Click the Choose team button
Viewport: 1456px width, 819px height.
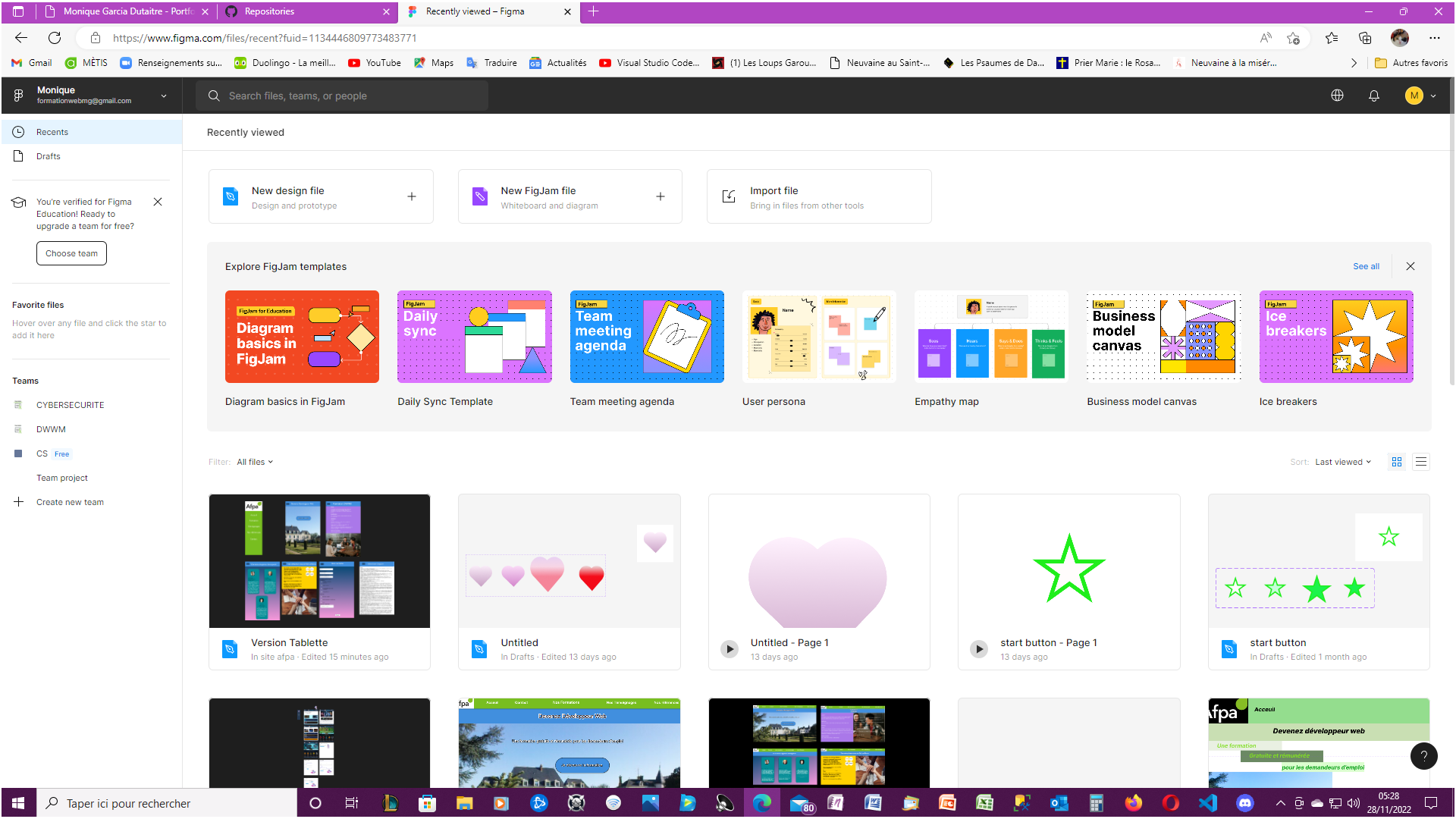[71, 253]
